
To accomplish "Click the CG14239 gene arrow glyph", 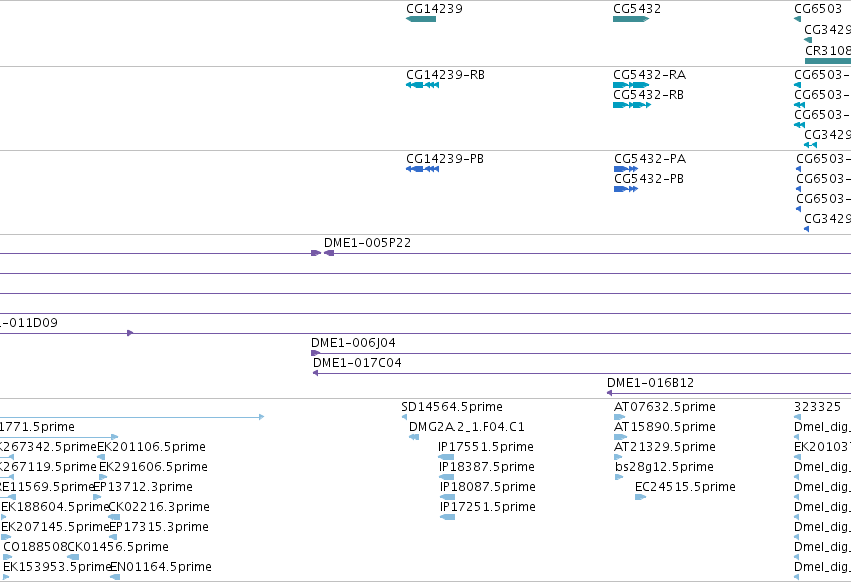I will [x=421, y=19].
